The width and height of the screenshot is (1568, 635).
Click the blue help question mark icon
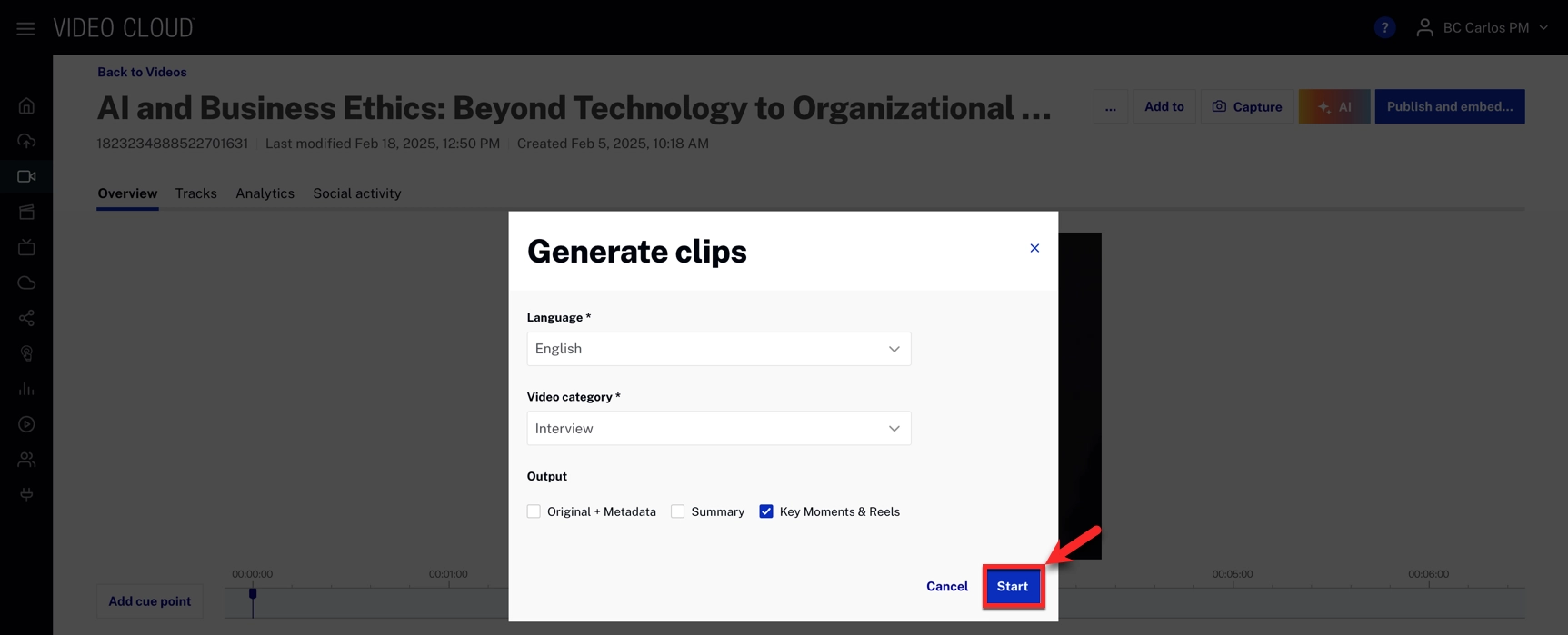coord(1384,28)
